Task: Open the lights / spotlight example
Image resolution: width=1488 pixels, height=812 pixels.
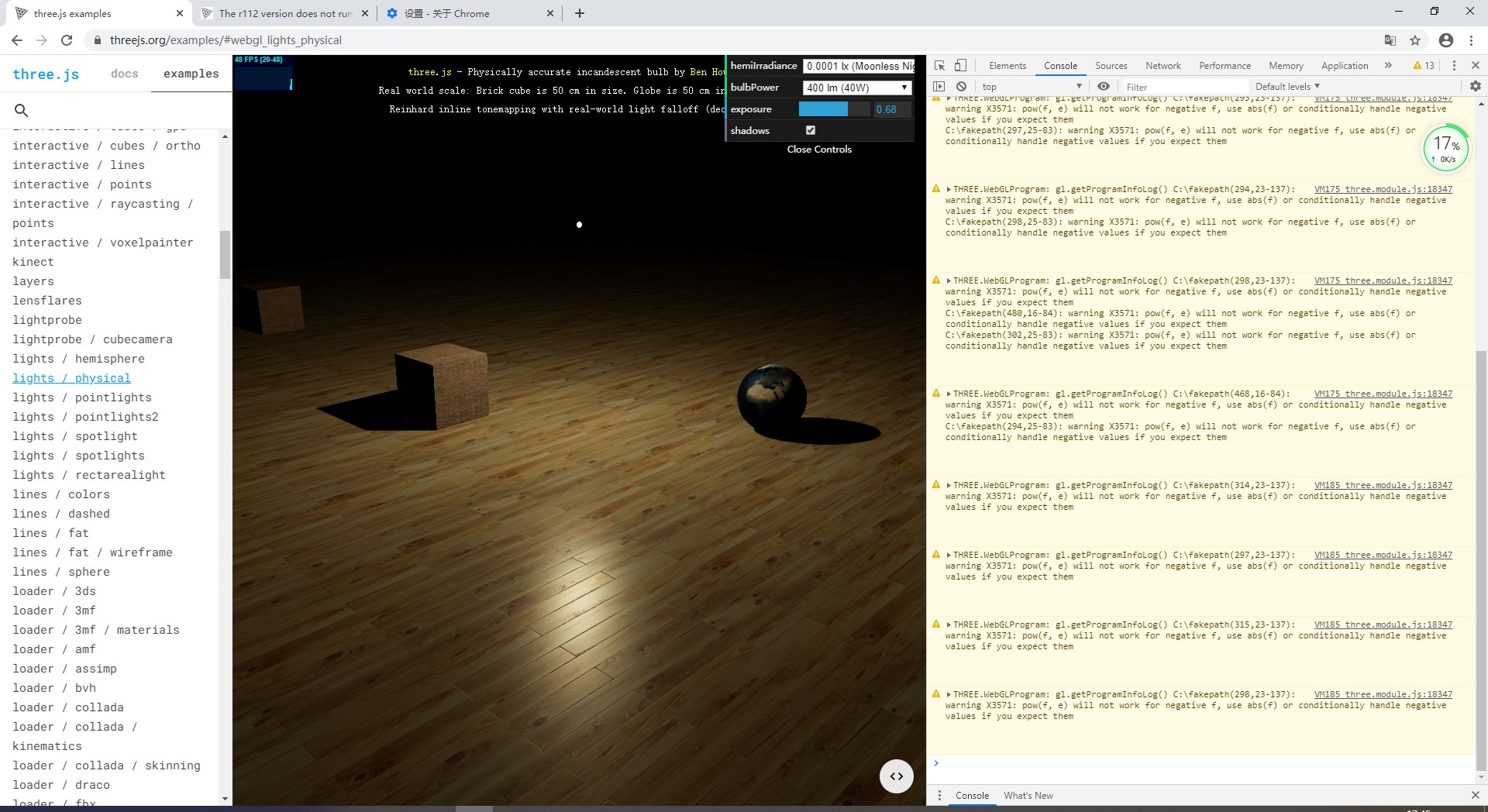Action: point(75,436)
